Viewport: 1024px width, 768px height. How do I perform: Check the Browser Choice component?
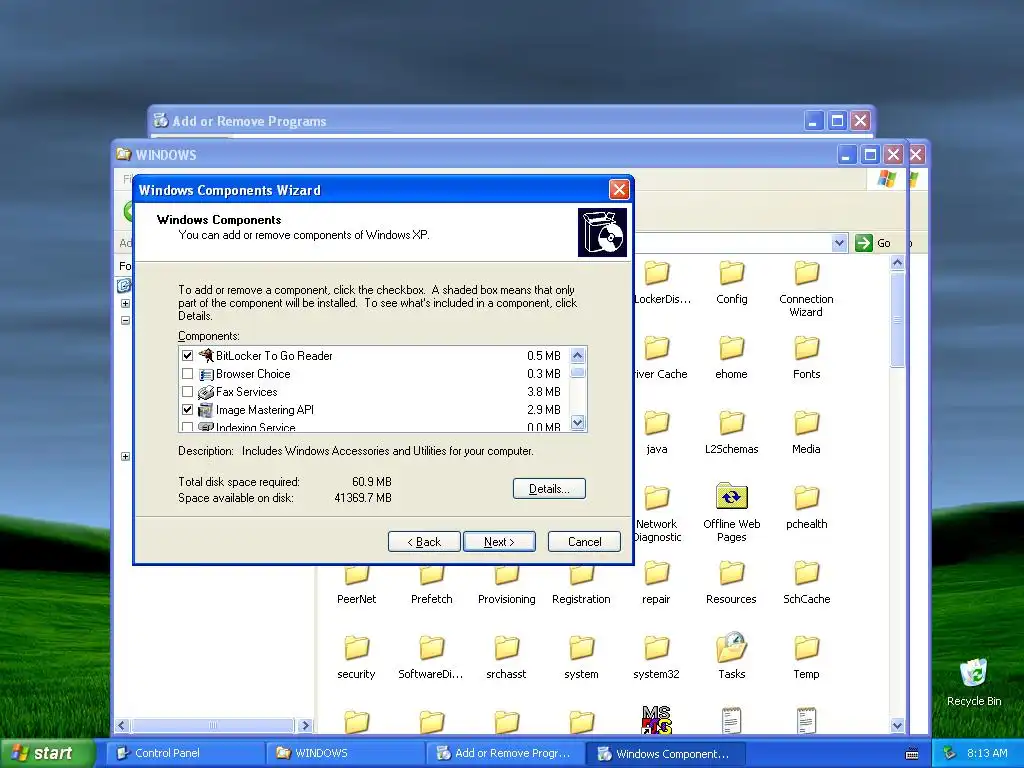[187, 374]
